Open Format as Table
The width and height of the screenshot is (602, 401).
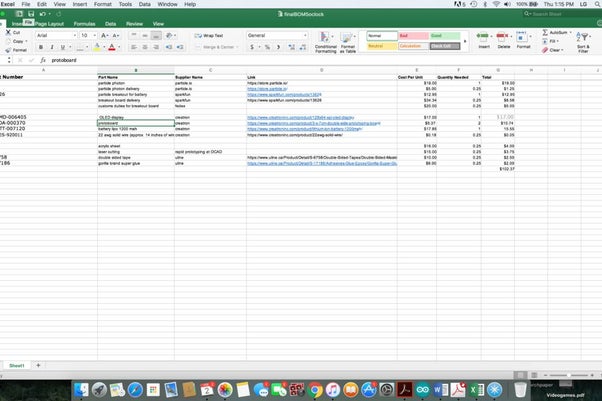point(347,42)
